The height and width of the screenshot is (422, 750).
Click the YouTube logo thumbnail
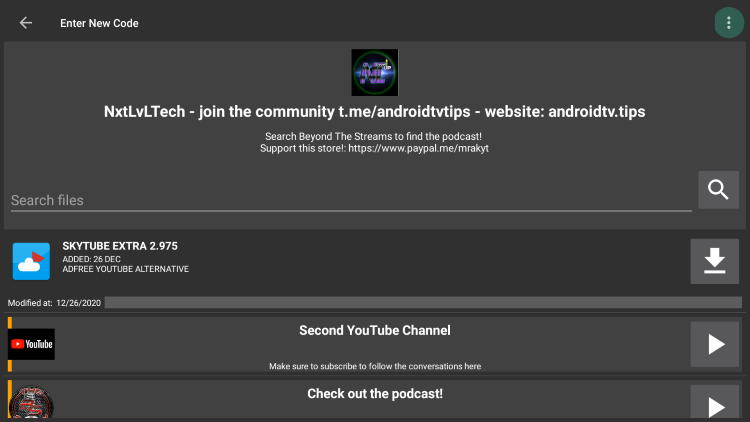click(31, 344)
